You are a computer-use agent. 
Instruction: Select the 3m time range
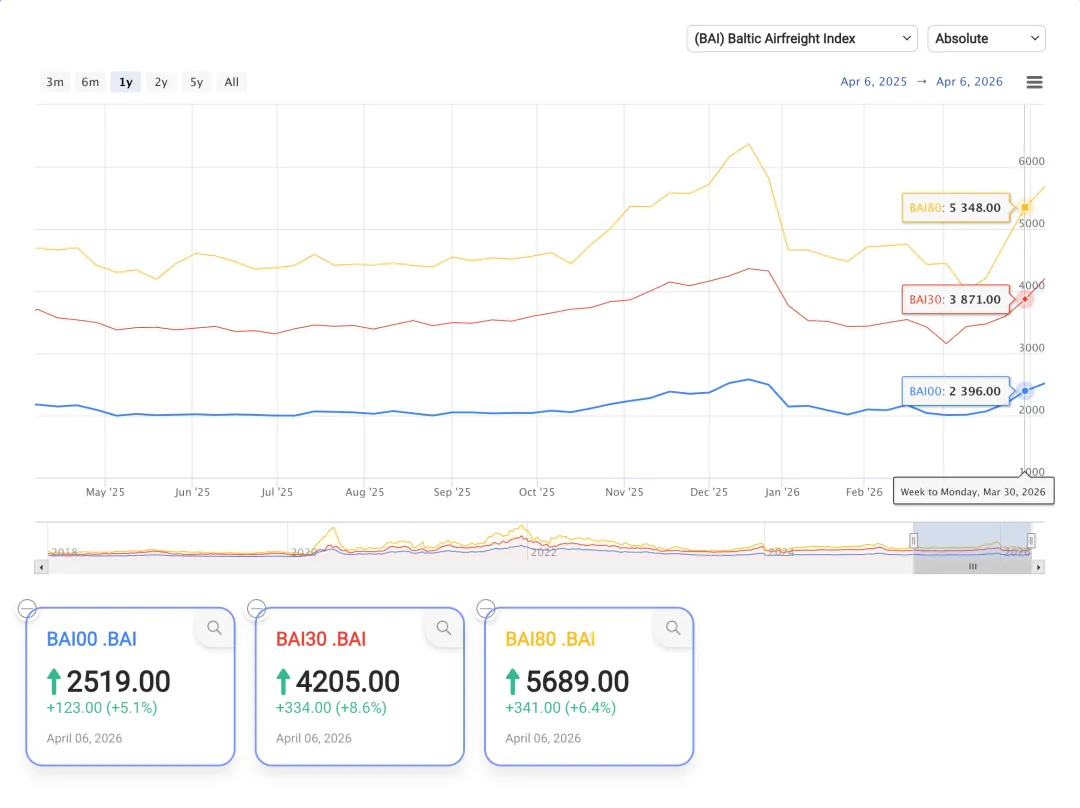click(x=55, y=82)
